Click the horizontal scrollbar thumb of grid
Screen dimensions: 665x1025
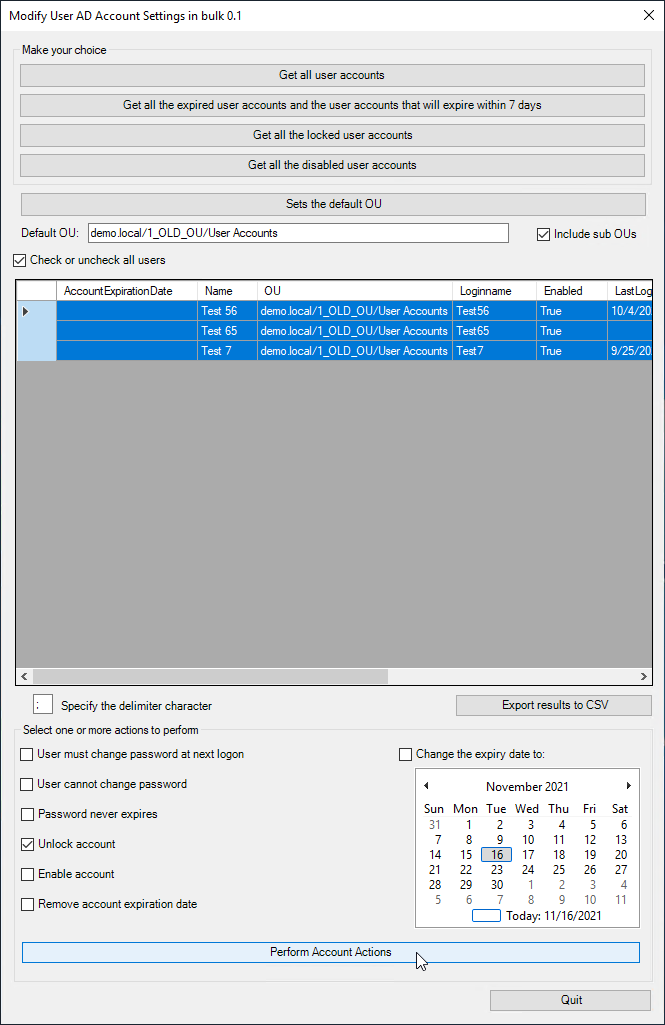click(210, 676)
